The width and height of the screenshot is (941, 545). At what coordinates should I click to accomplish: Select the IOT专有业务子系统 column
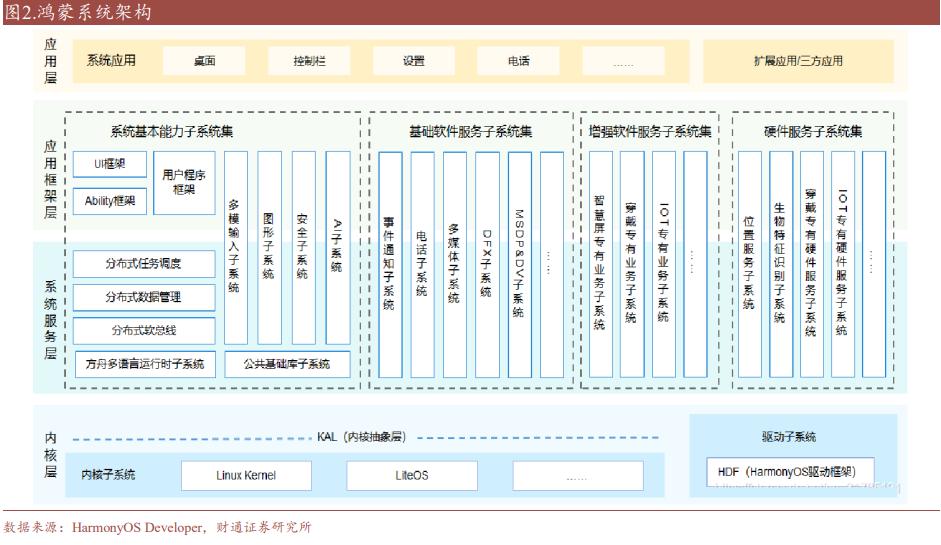pos(664,264)
